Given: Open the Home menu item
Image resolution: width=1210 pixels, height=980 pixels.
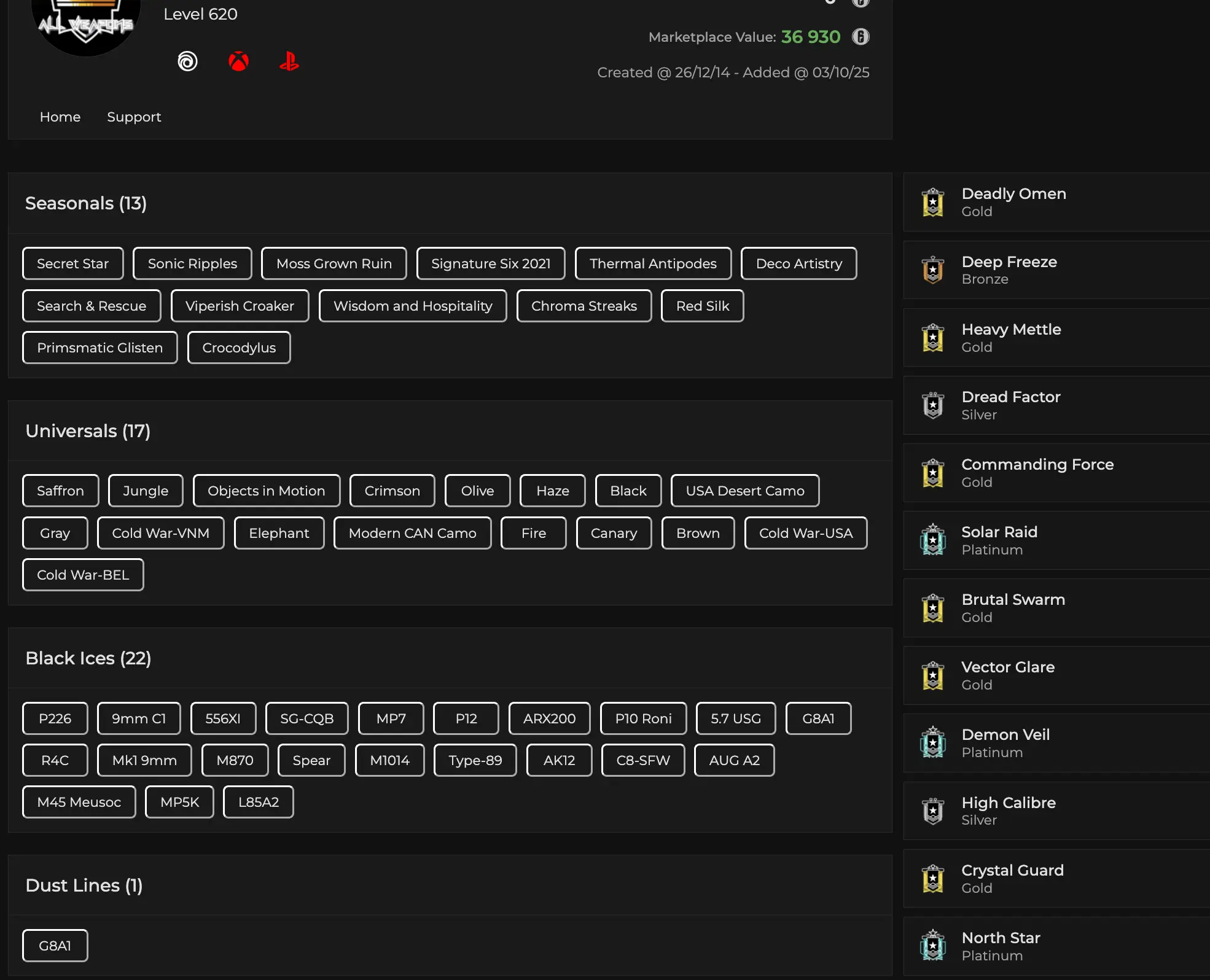Looking at the screenshot, I should click(60, 117).
